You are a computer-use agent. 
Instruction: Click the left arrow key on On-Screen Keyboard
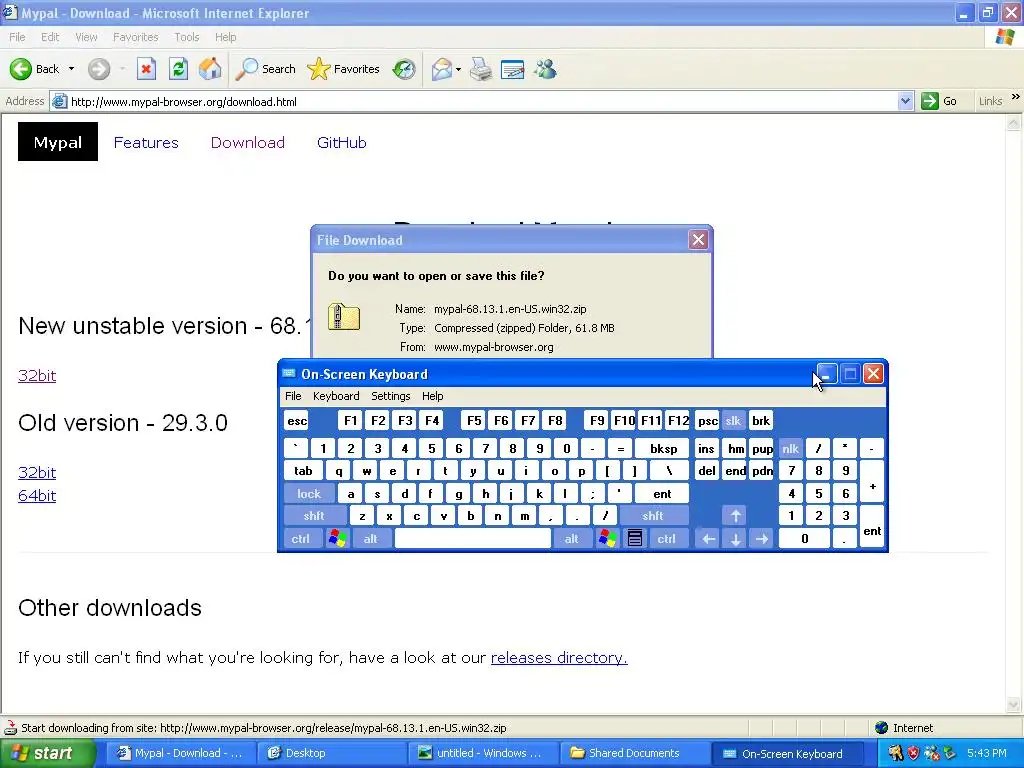[708, 539]
